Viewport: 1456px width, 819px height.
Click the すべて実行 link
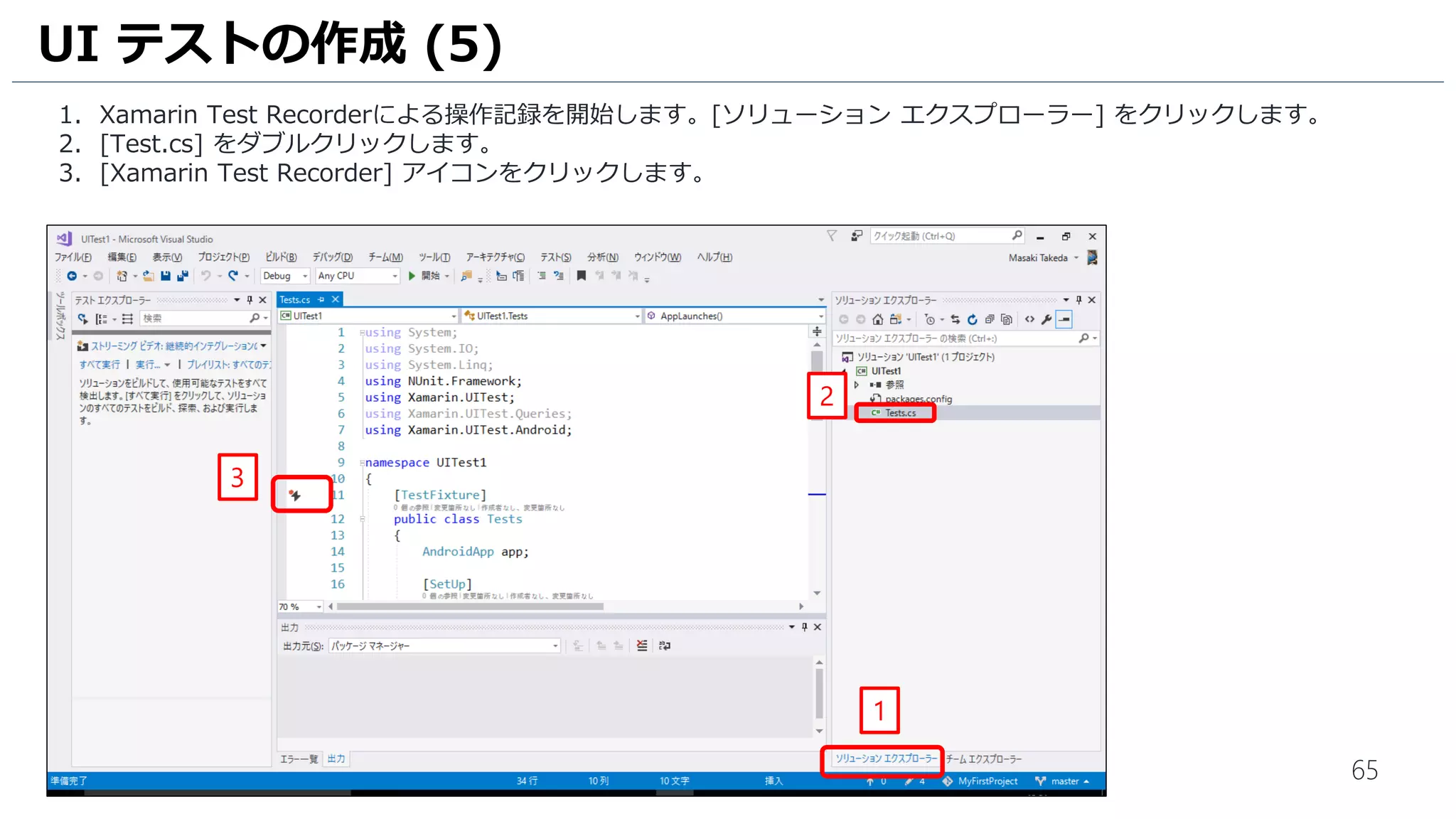100,365
